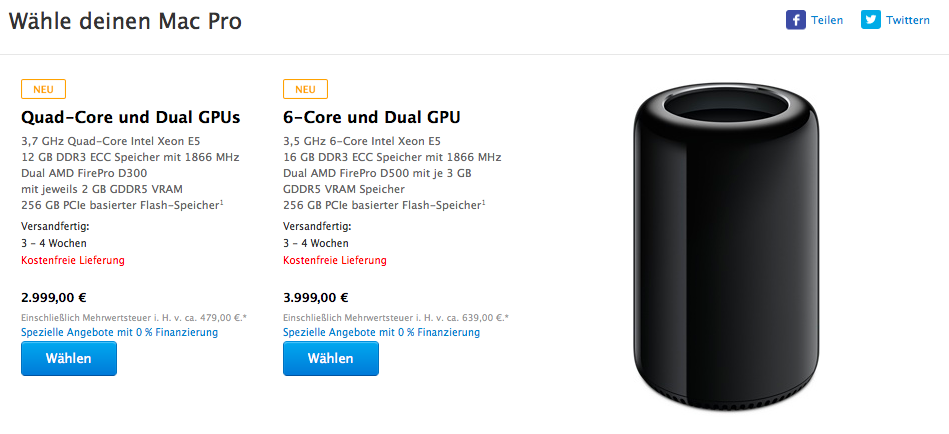Click the 2.999,00 € price
The image size is (949, 434).
(54, 297)
